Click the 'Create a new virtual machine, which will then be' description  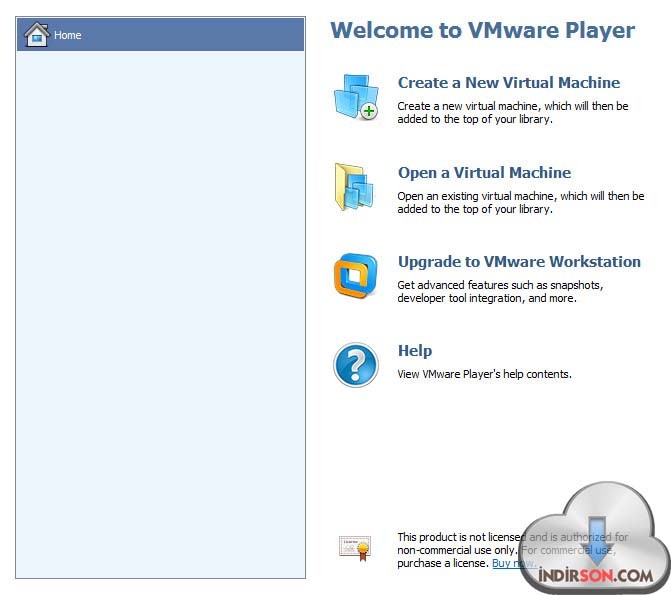(513, 106)
